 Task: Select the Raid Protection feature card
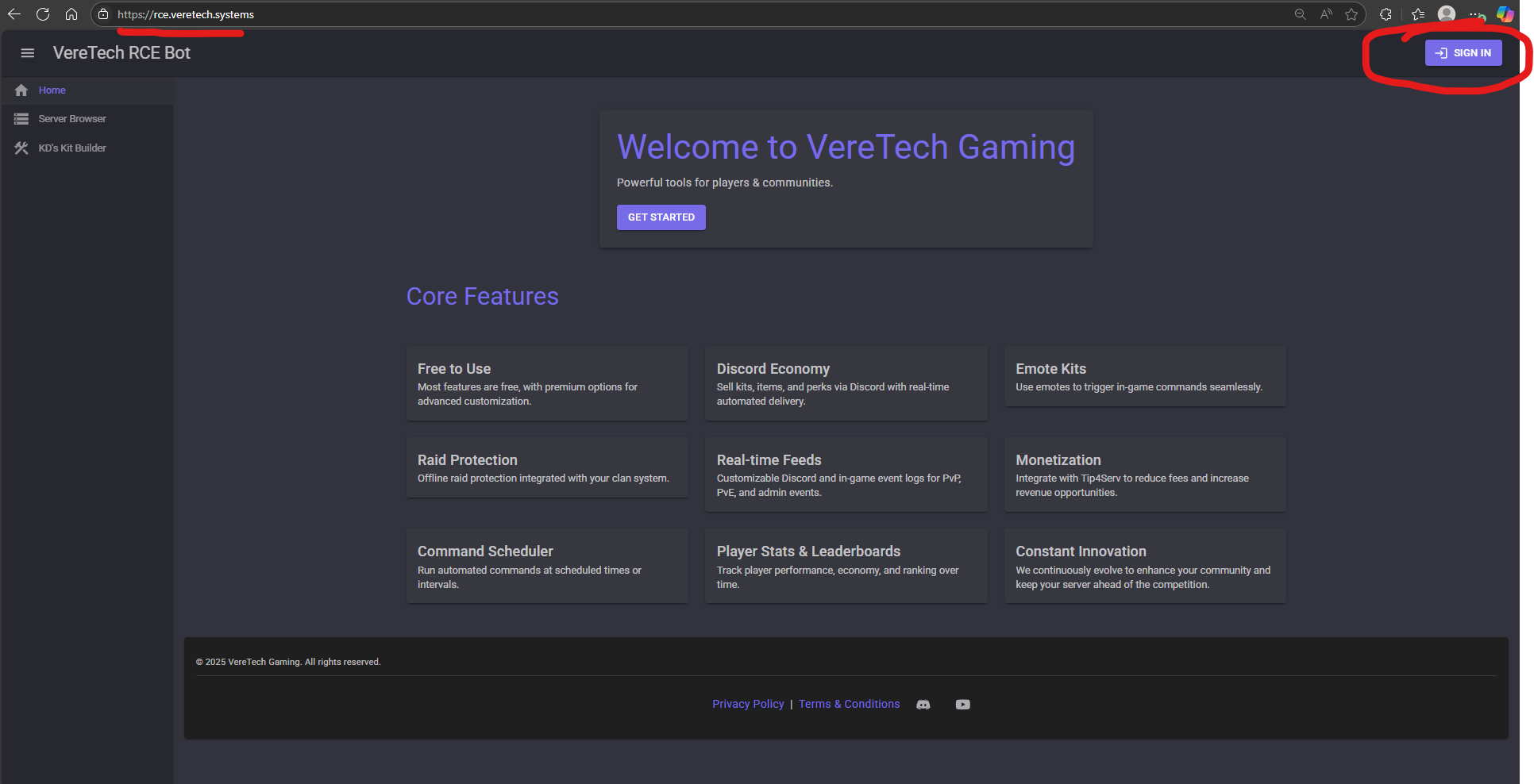(x=547, y=467)
